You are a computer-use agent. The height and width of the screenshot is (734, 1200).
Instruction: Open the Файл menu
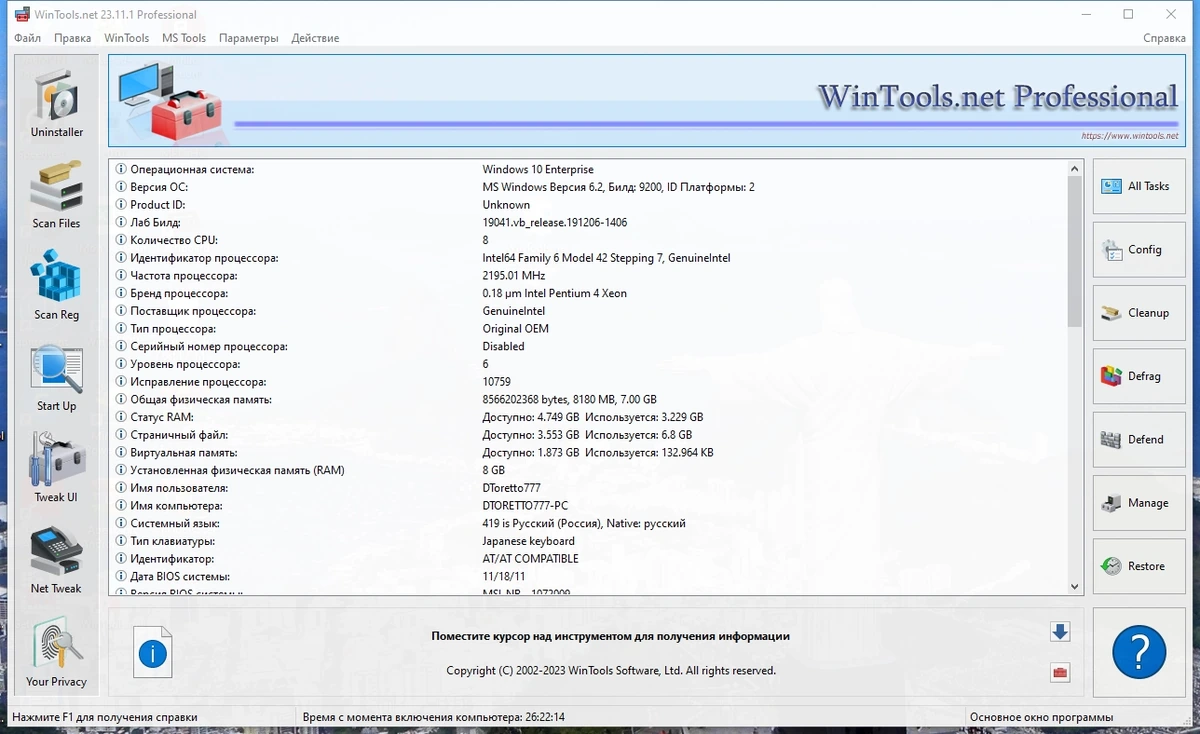pos(28,38)
